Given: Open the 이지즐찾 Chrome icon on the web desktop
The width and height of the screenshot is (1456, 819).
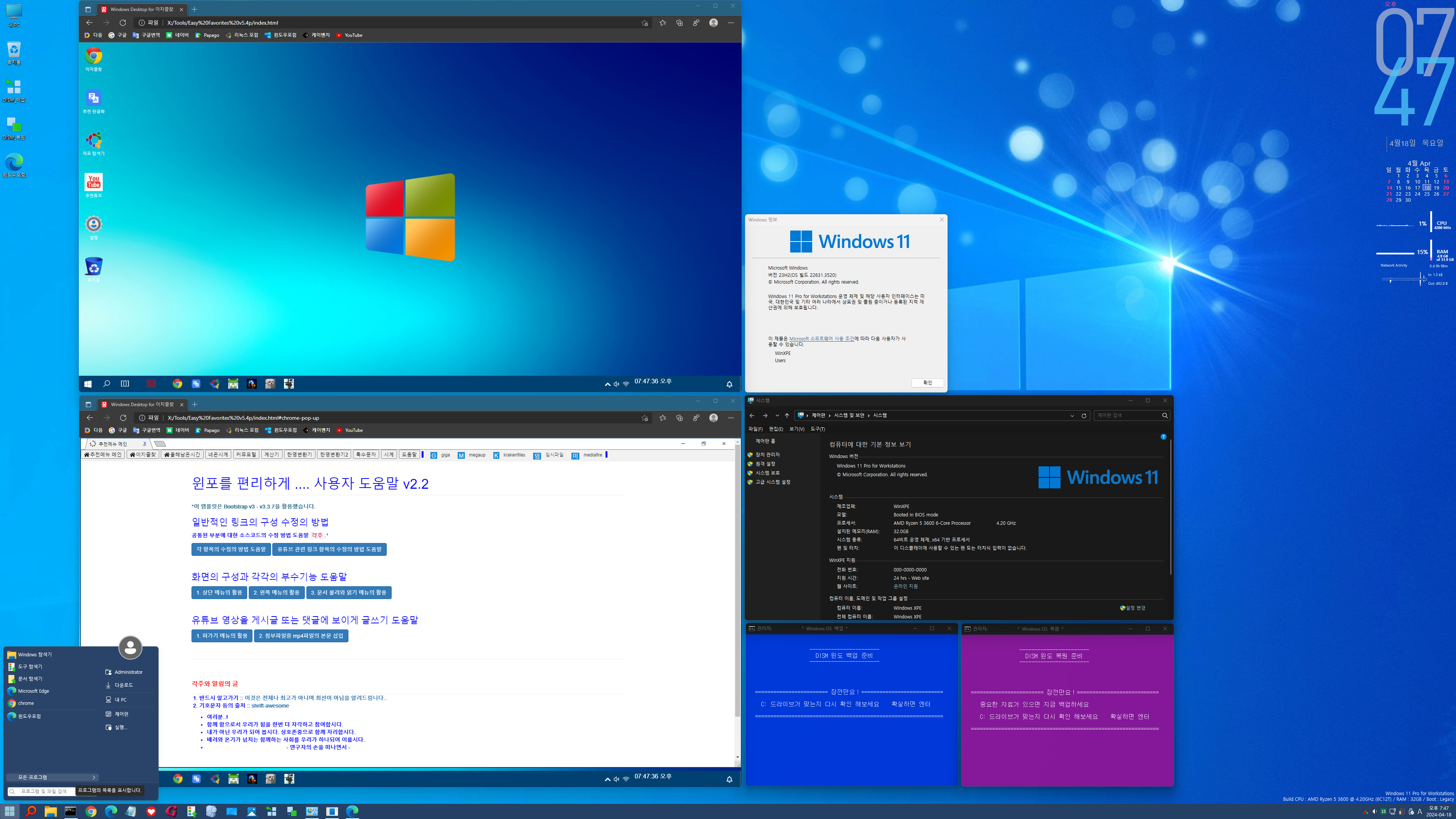Looking at the screenshot, I should 94,59.
